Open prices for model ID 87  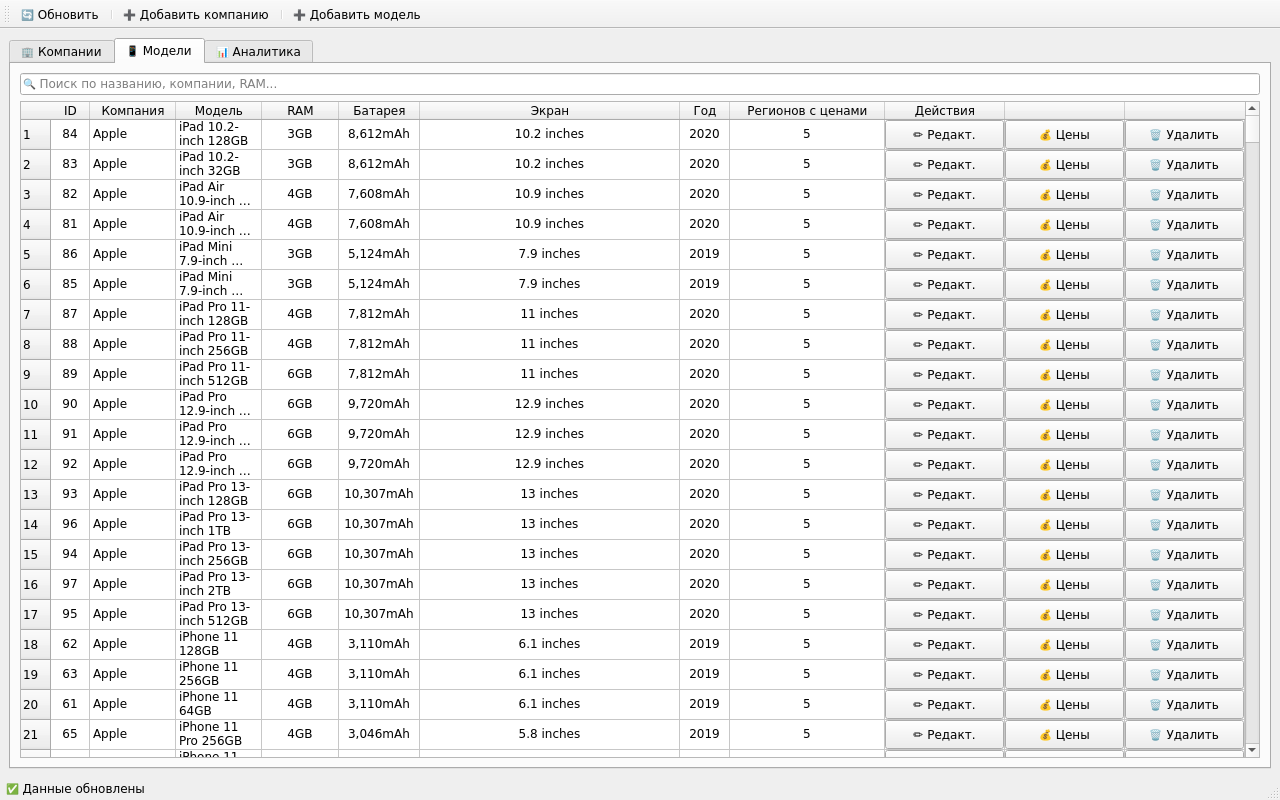click(x=1064, y=315)
